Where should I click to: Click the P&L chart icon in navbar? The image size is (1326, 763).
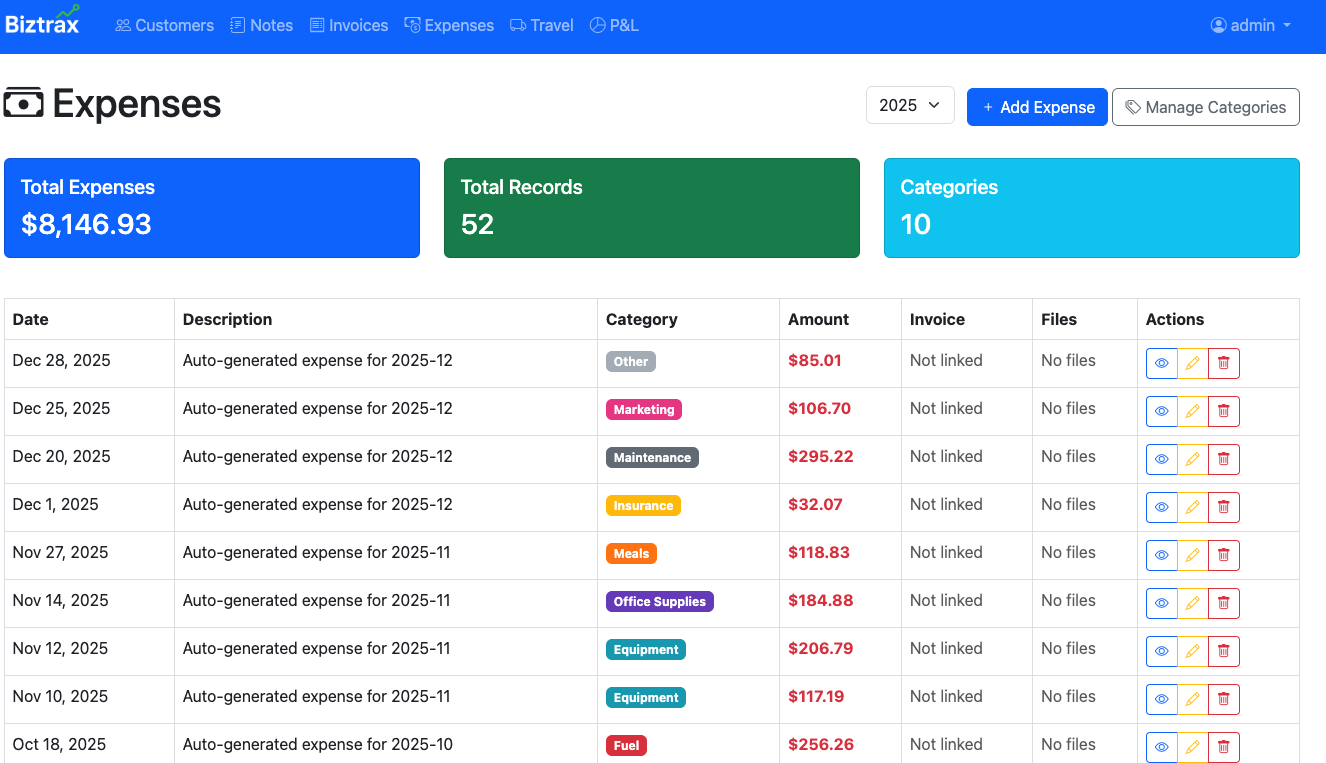pos(597,25)
